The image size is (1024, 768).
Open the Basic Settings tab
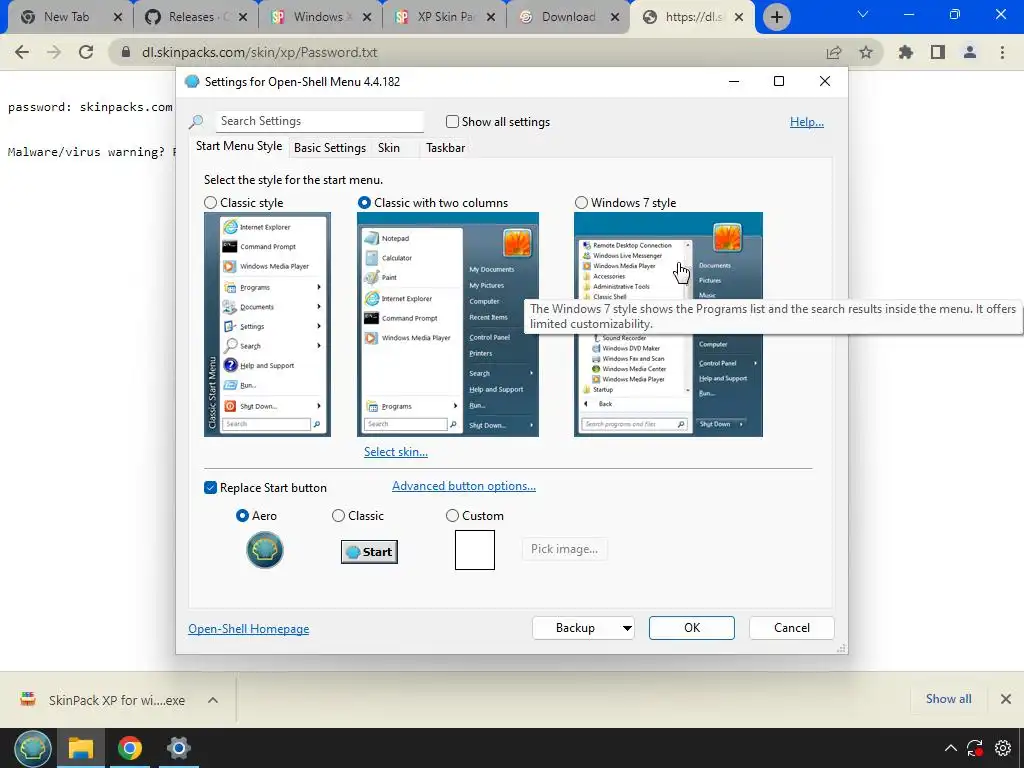[x=330, y=148]
